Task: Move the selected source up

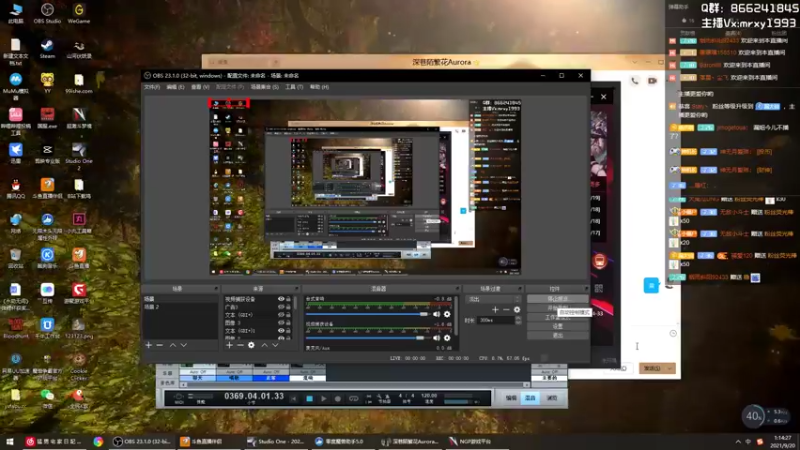Action: 264,345
